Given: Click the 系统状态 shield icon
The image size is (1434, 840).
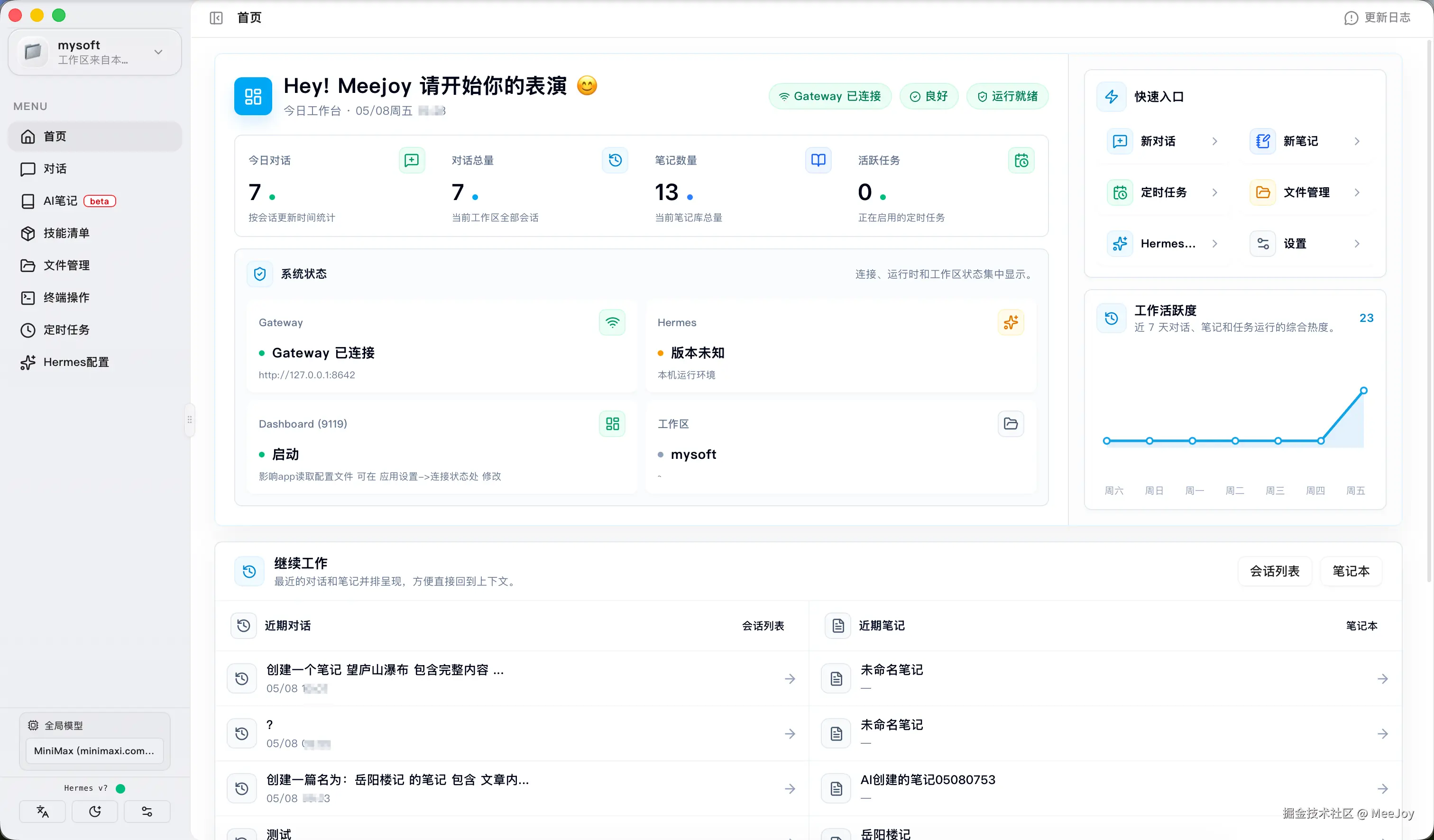Looking at the screenshot, I should tap(259, 274).
